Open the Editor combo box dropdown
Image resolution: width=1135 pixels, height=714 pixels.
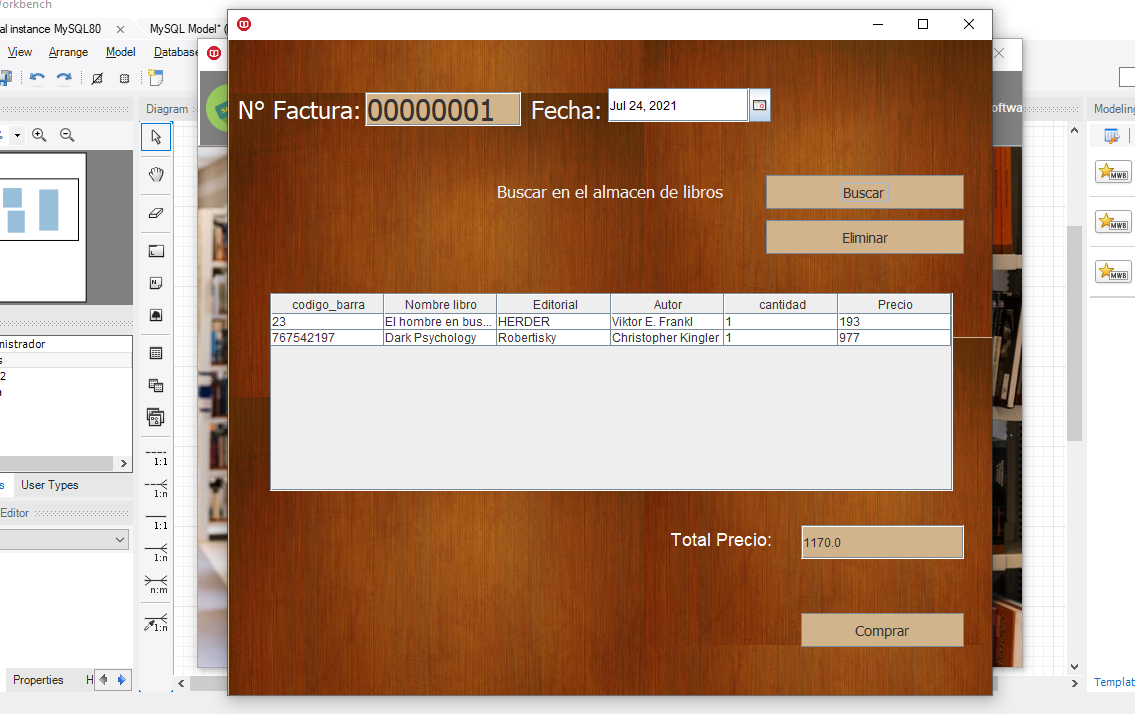click(119, 539)
